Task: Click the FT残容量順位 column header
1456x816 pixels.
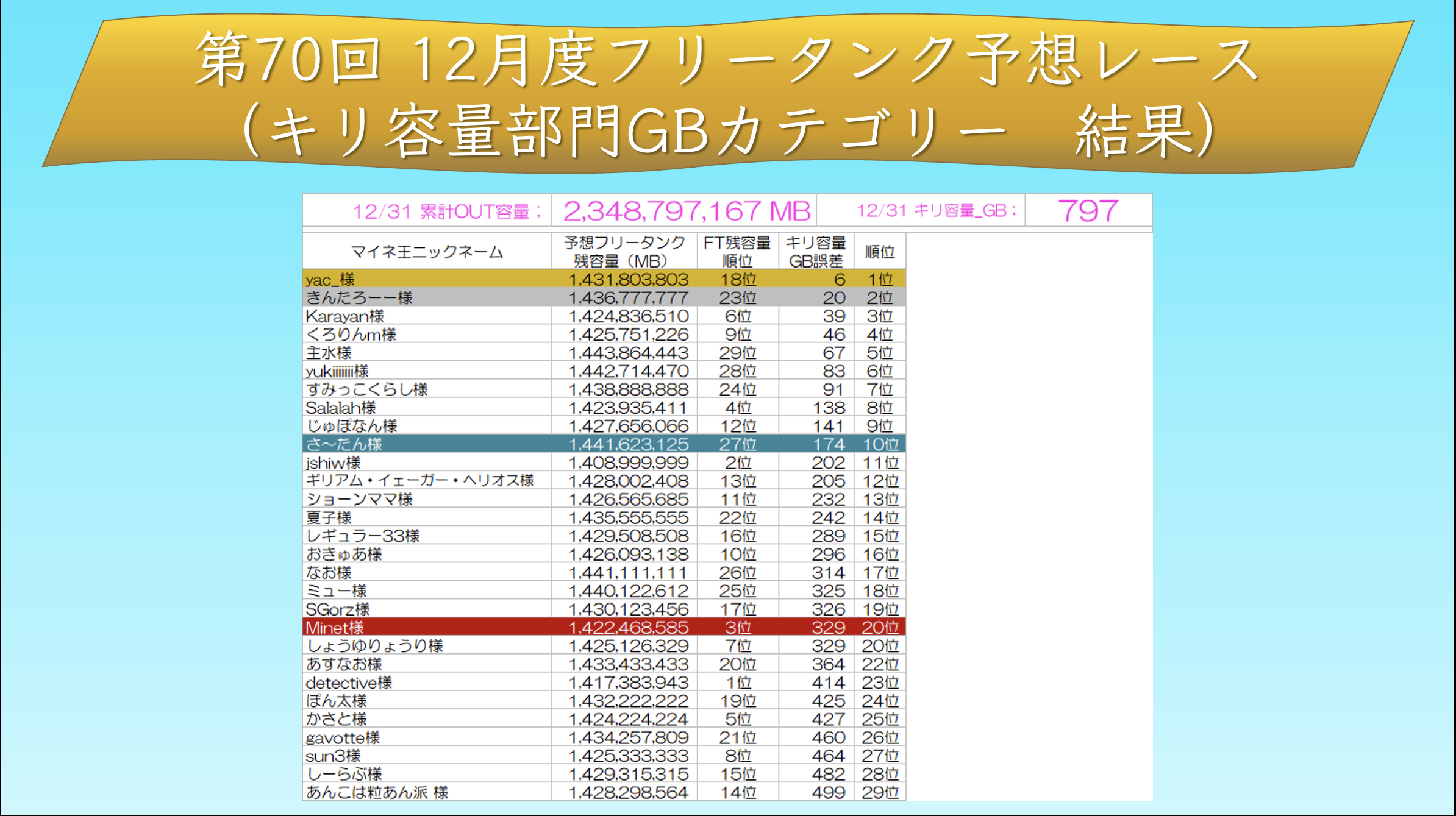Action: point(737,251)
